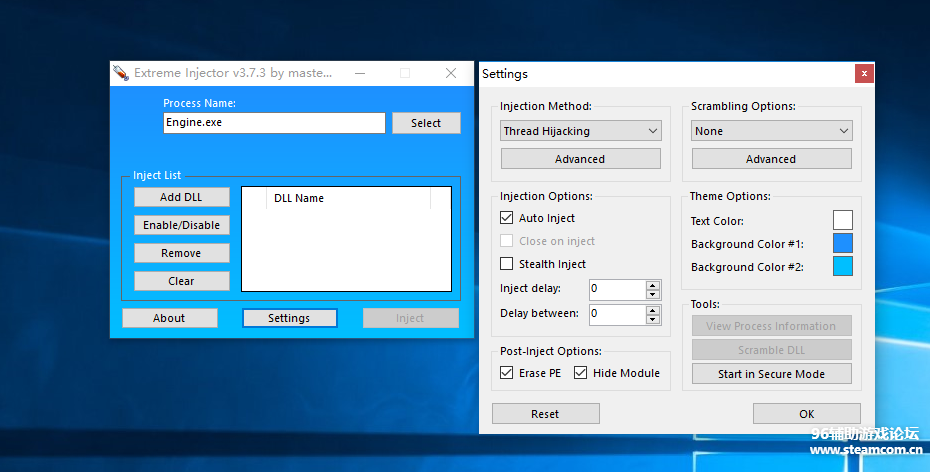Clear the inject list
The width and height of the screenshot is (930, 472).
tap(181, 281)
